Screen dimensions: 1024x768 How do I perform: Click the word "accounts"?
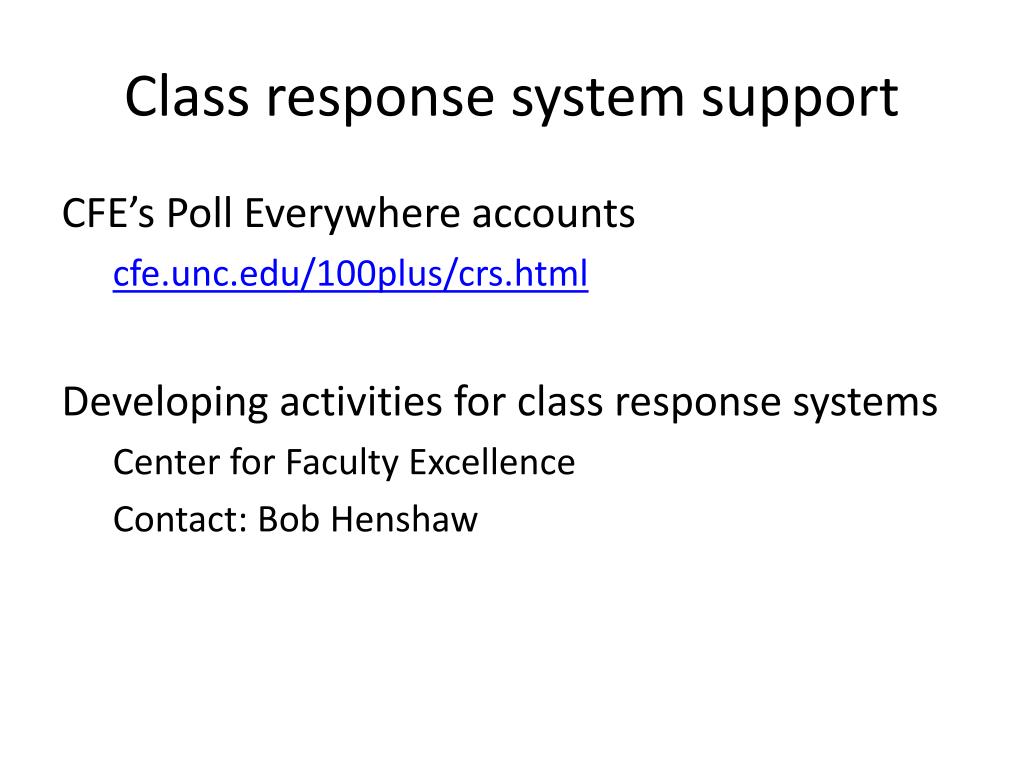click(553, 213)
